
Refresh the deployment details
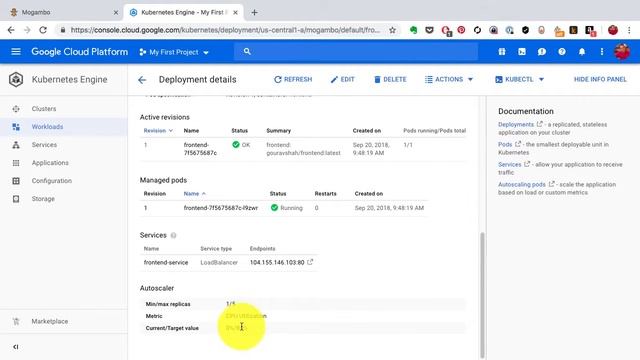(293, 80)
